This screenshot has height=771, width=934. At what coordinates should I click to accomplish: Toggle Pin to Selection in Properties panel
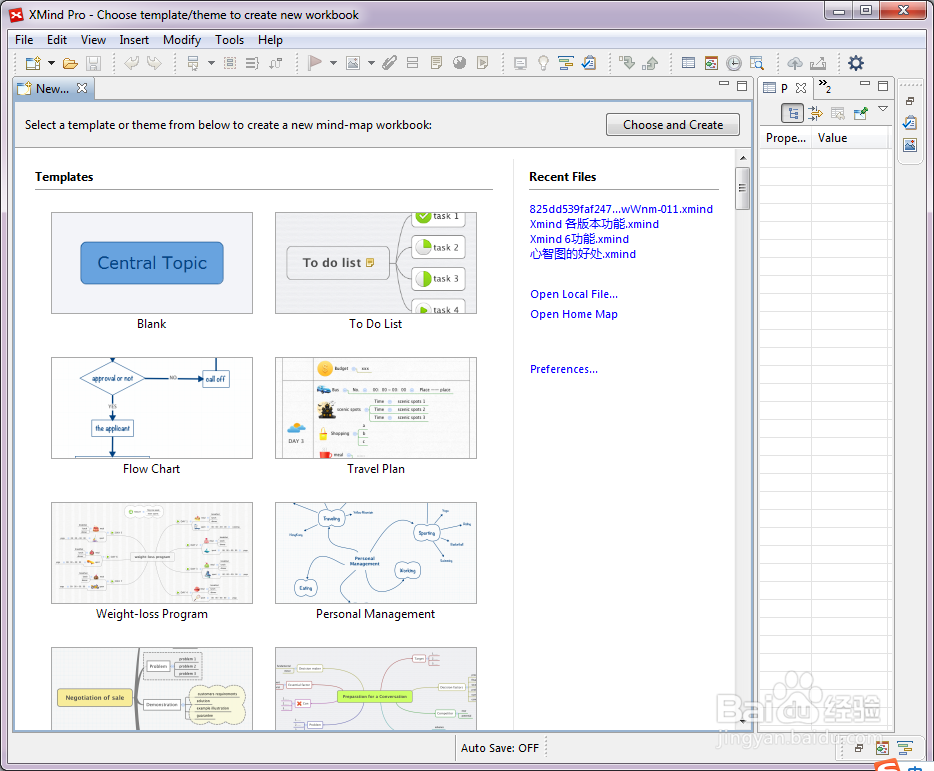pos(860,113)
